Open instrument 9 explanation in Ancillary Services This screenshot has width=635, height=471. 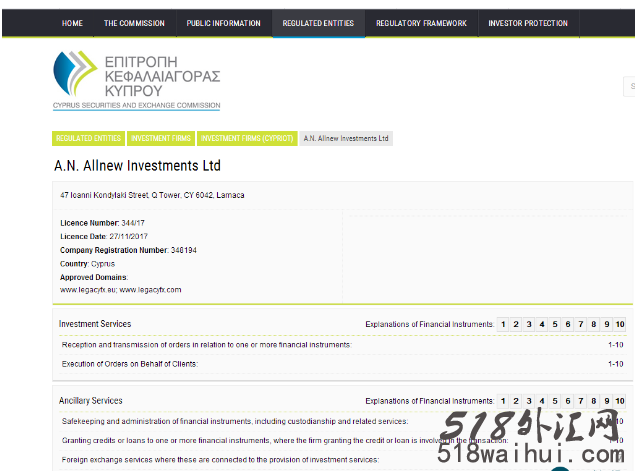[607, 401]
